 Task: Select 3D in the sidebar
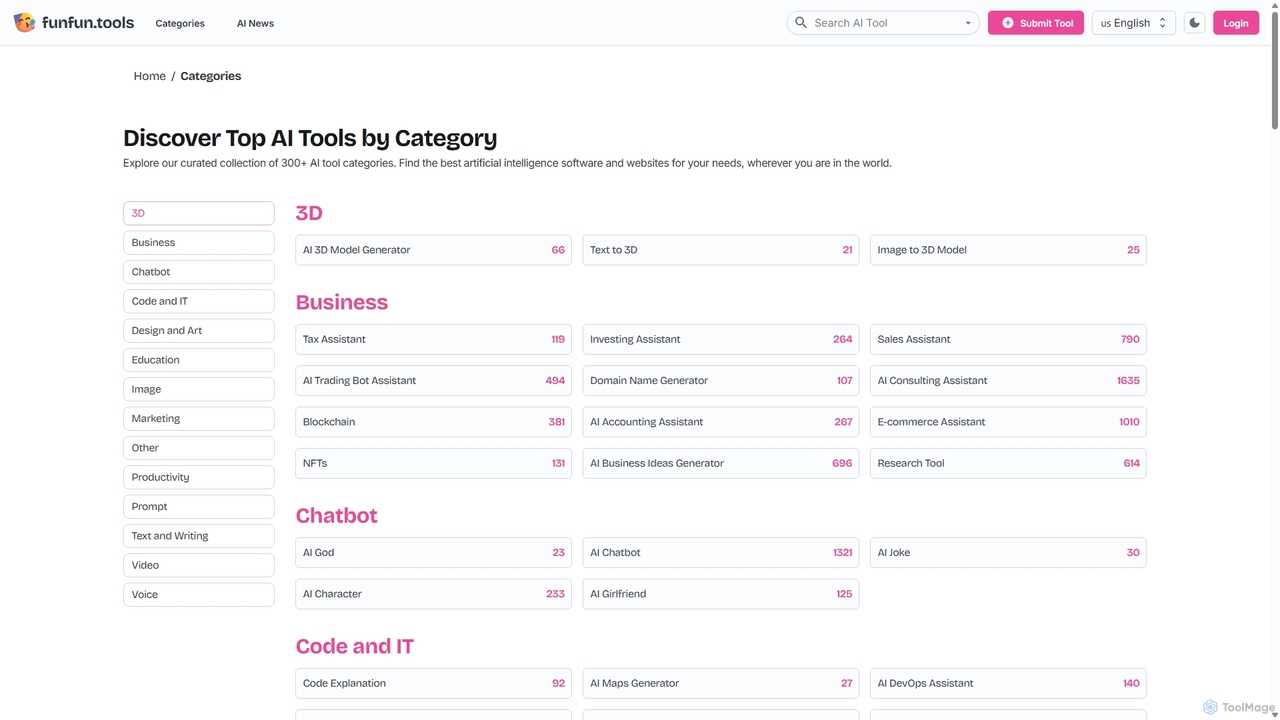tap(199, 213)
